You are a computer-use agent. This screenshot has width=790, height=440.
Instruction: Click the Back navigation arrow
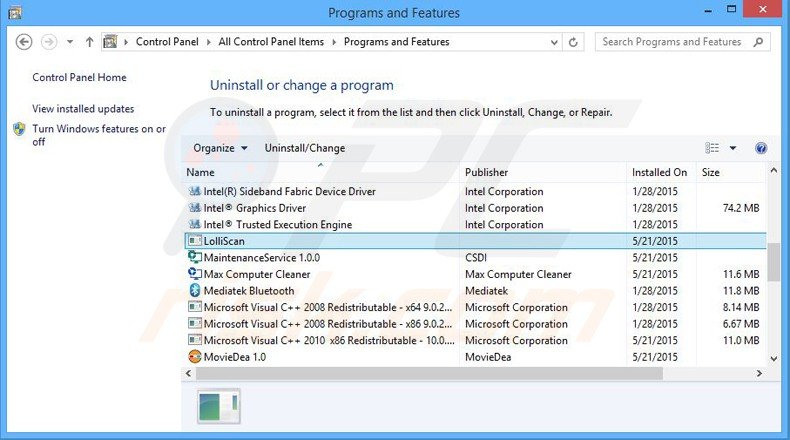(24, 42)
